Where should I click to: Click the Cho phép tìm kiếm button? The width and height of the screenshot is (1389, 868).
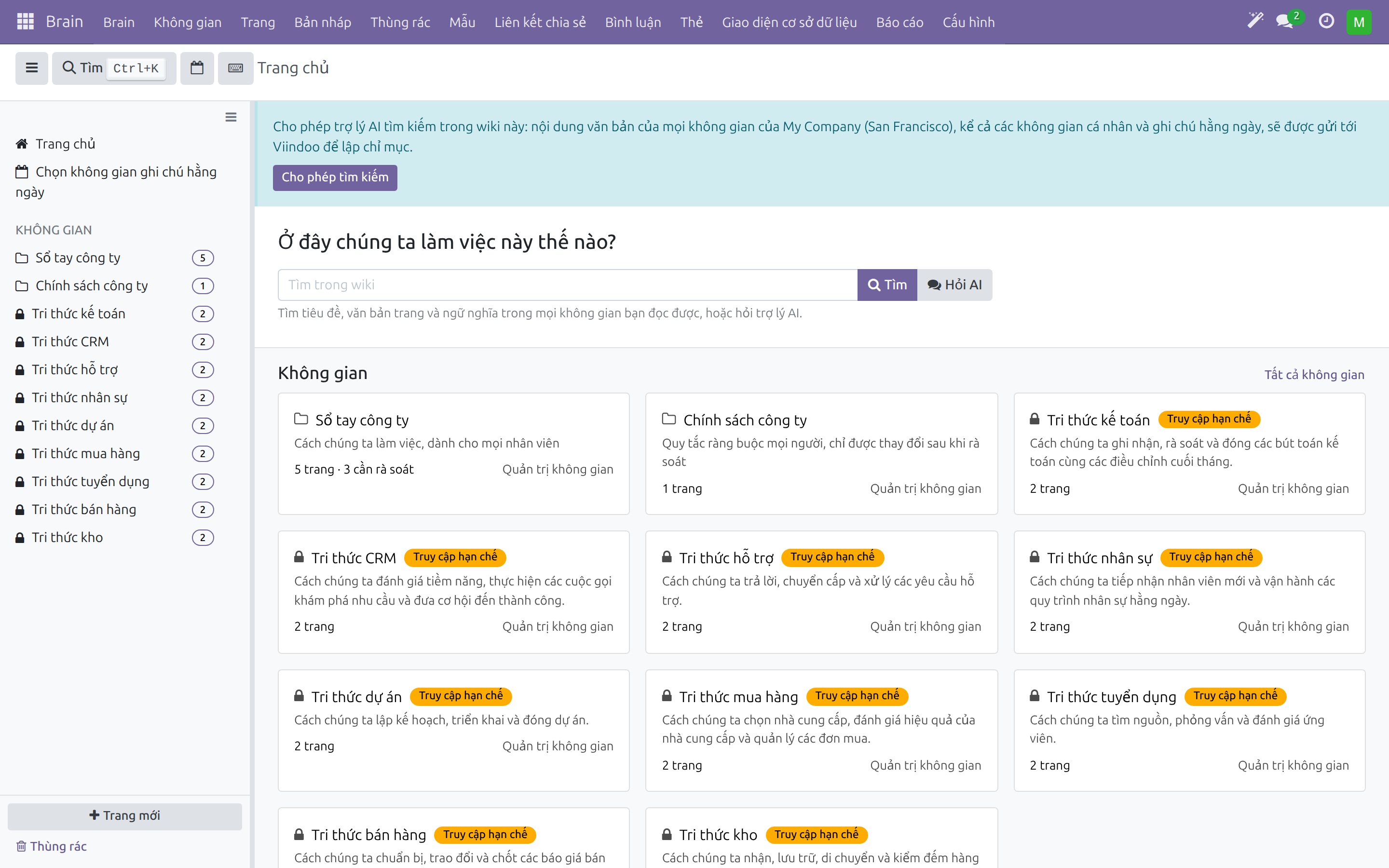(335, 177)
